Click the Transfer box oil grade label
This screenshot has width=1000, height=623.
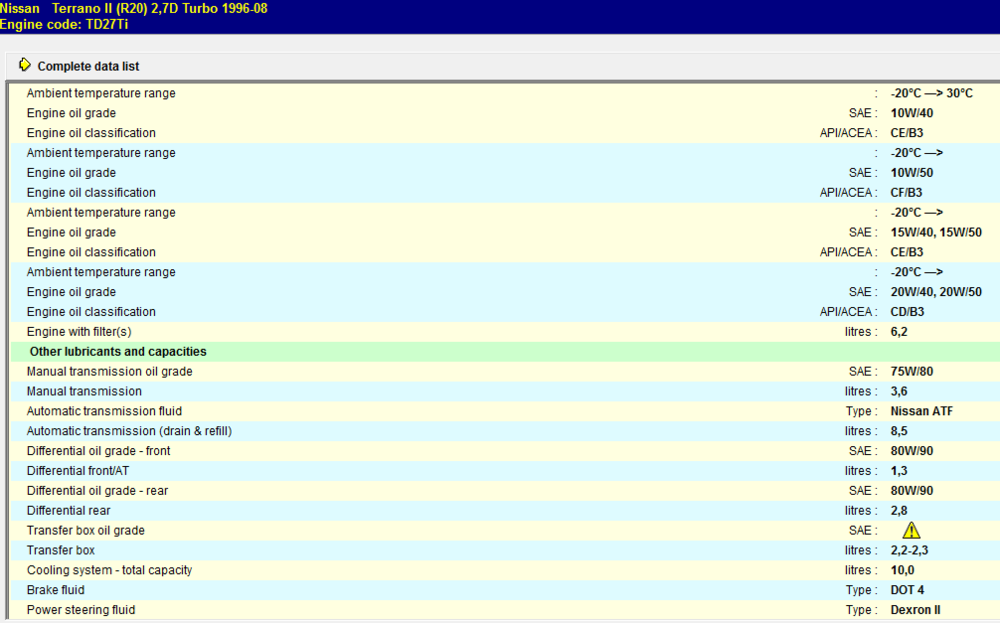click(85, 531)
